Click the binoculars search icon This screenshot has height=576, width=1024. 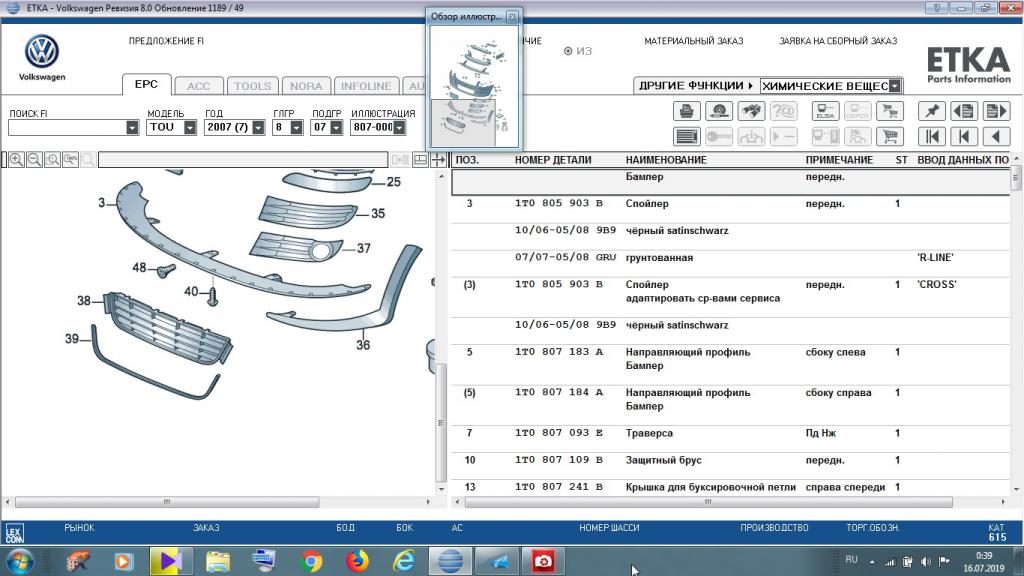tap(751, 111)
